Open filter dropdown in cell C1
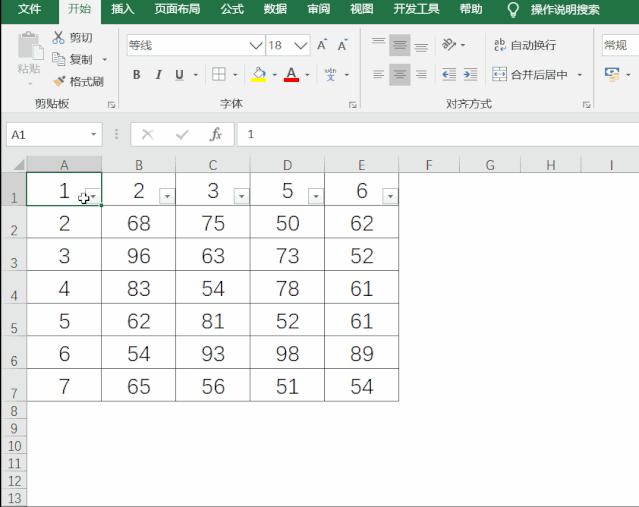 [242, 196]
